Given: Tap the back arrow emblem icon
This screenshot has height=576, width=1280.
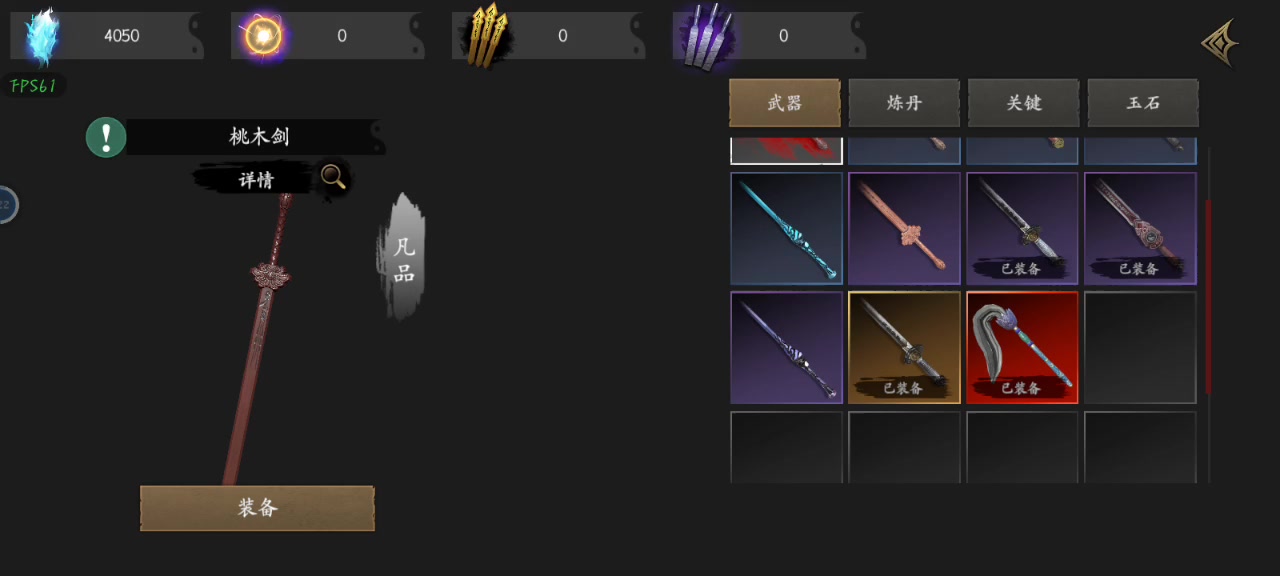Looking at the screenshot, I should pos(1221,43).
